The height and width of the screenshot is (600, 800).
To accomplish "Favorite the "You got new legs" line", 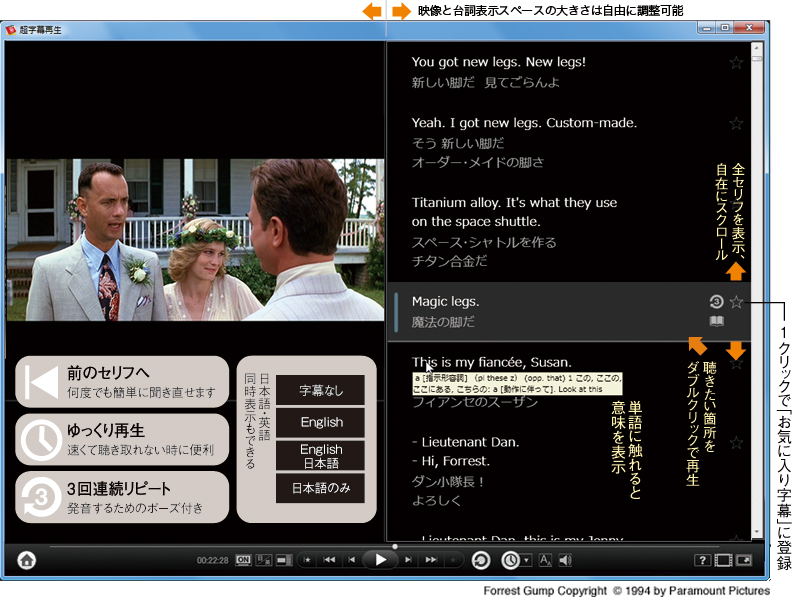I will point(736,63).
